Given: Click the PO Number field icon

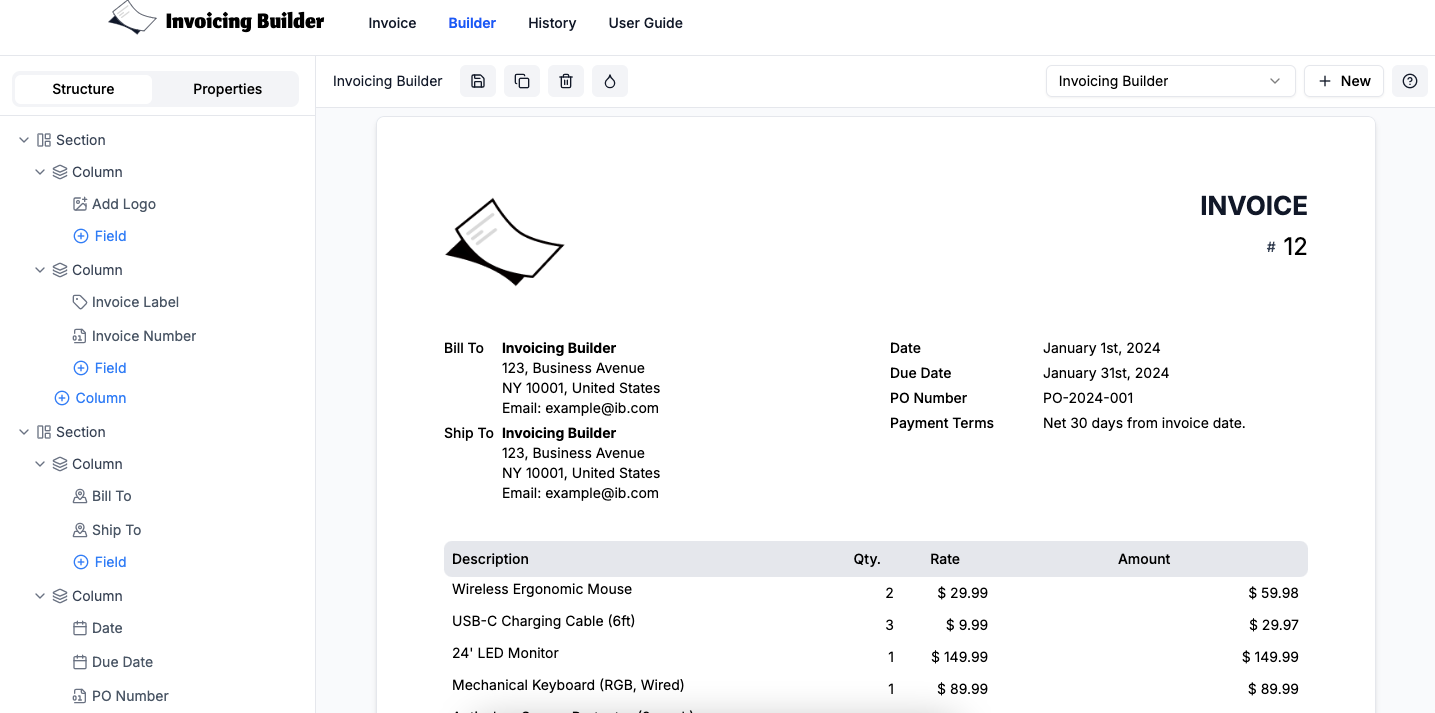Looking at the screenshot, I should [80, 696].
